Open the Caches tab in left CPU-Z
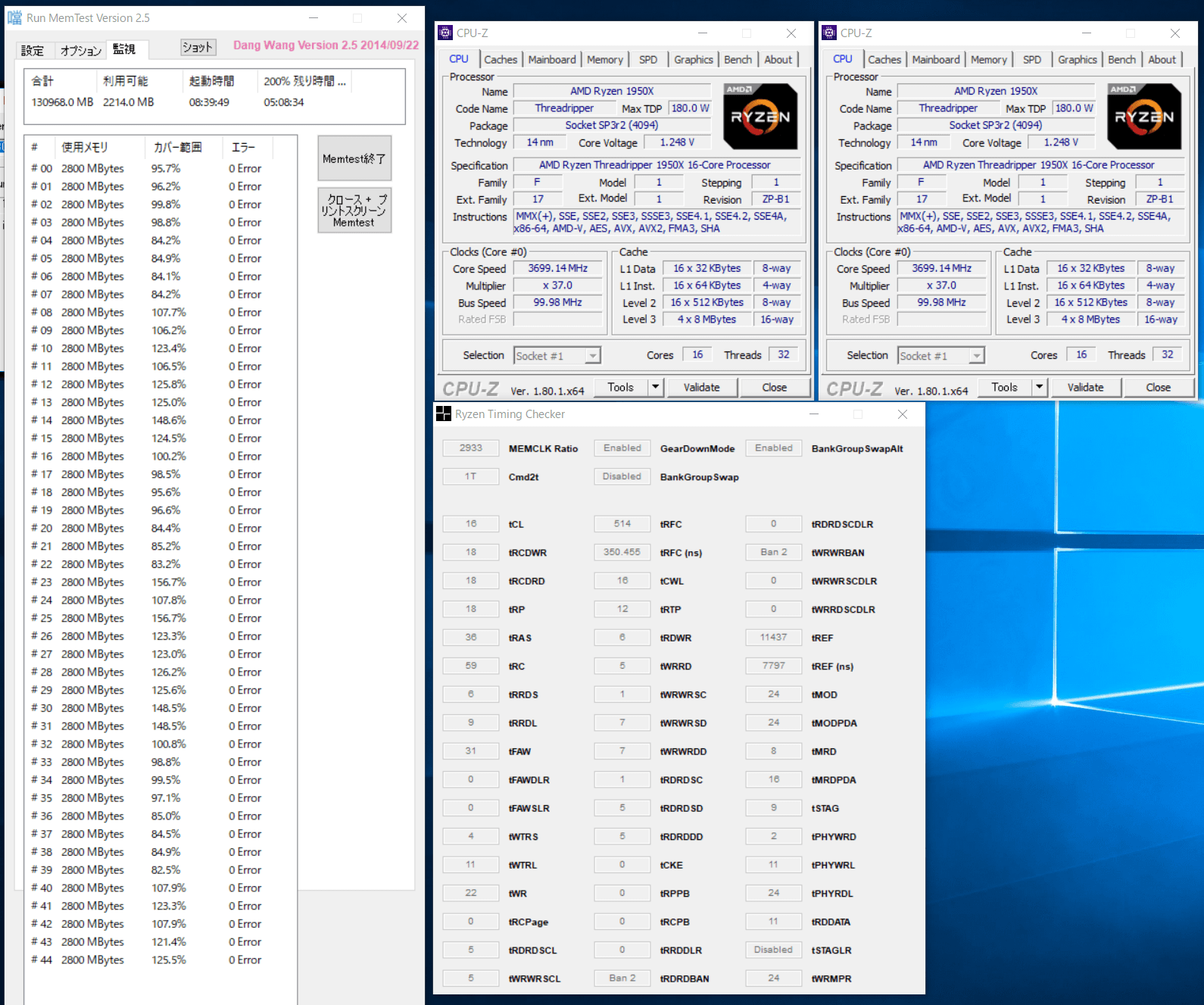1204x1005 pixels. (x=501, y=59)
